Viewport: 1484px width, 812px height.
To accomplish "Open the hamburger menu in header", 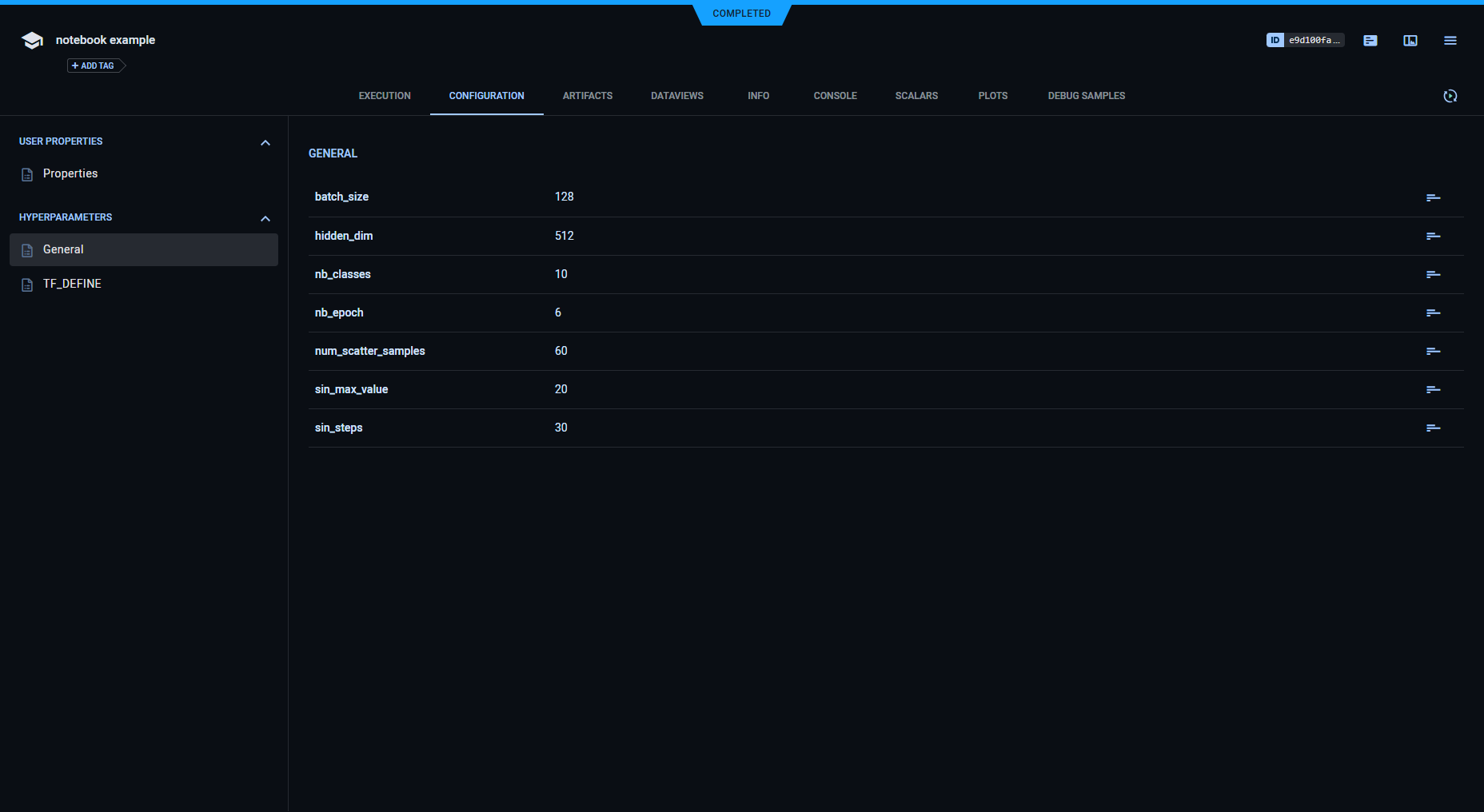I will (x=1450, y=41).
